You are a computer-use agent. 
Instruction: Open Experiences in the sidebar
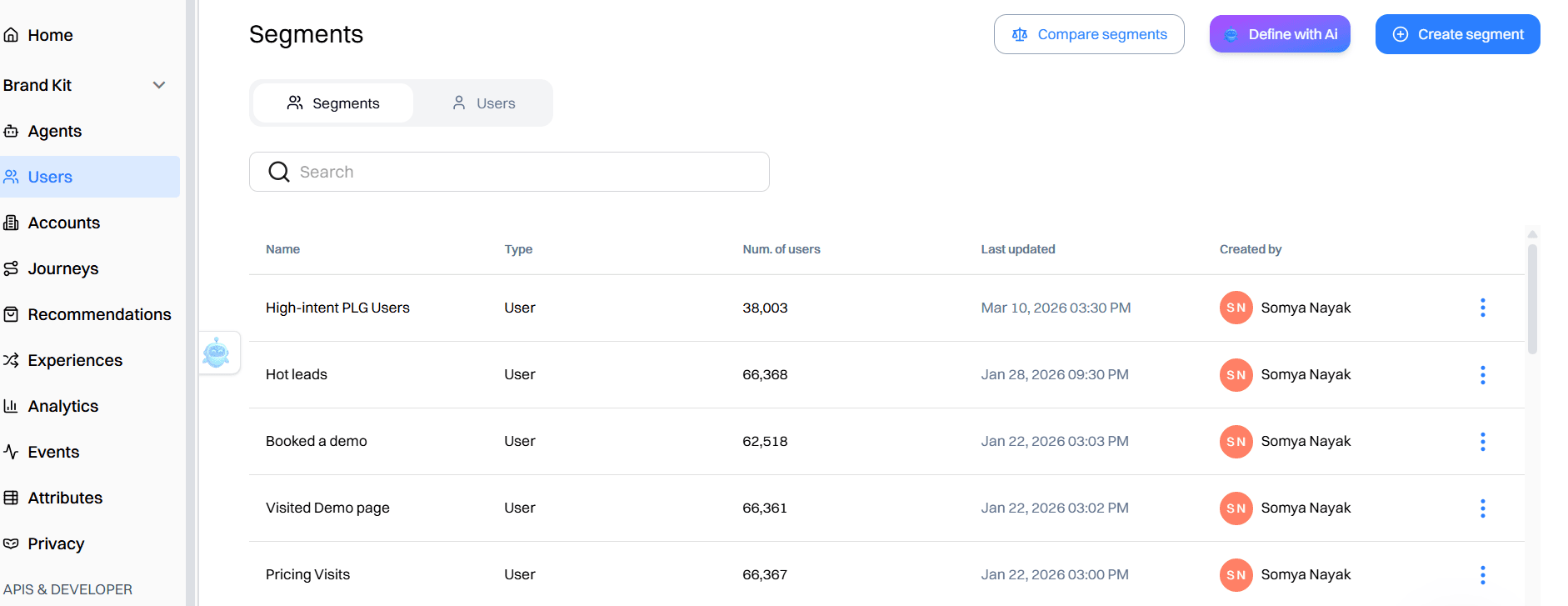[75, 360]
